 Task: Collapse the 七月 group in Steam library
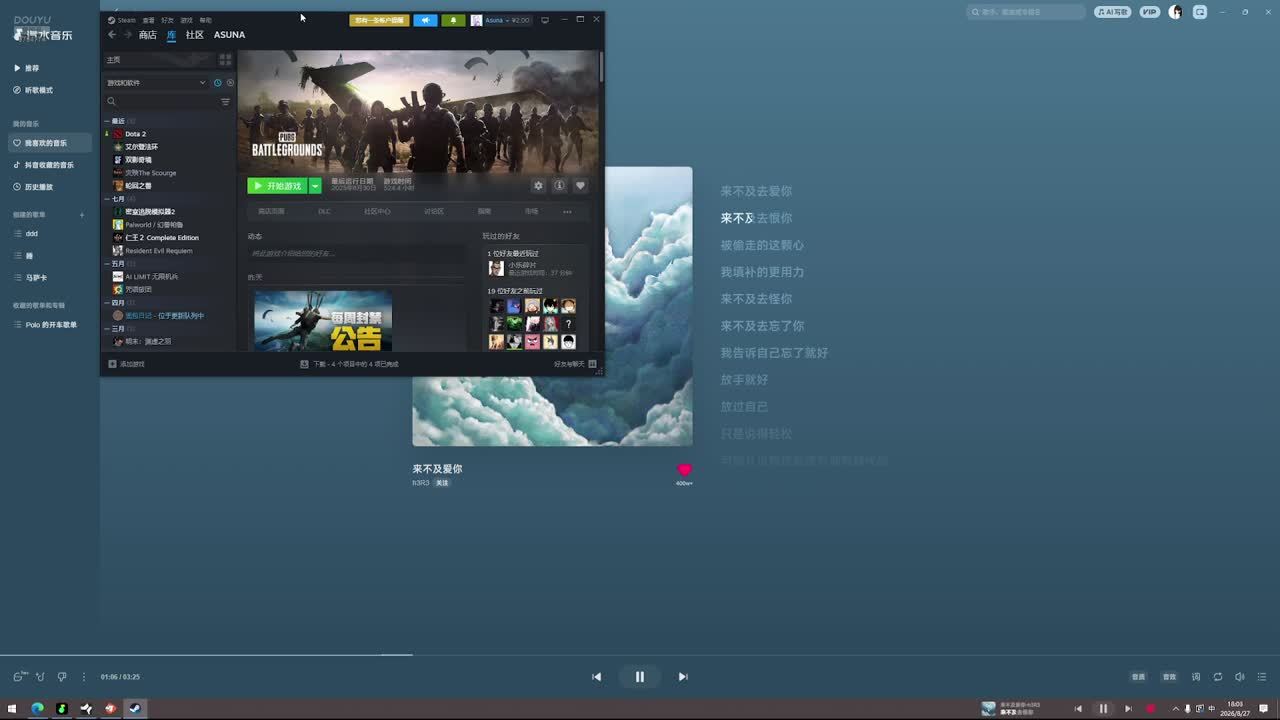(107, 199)
